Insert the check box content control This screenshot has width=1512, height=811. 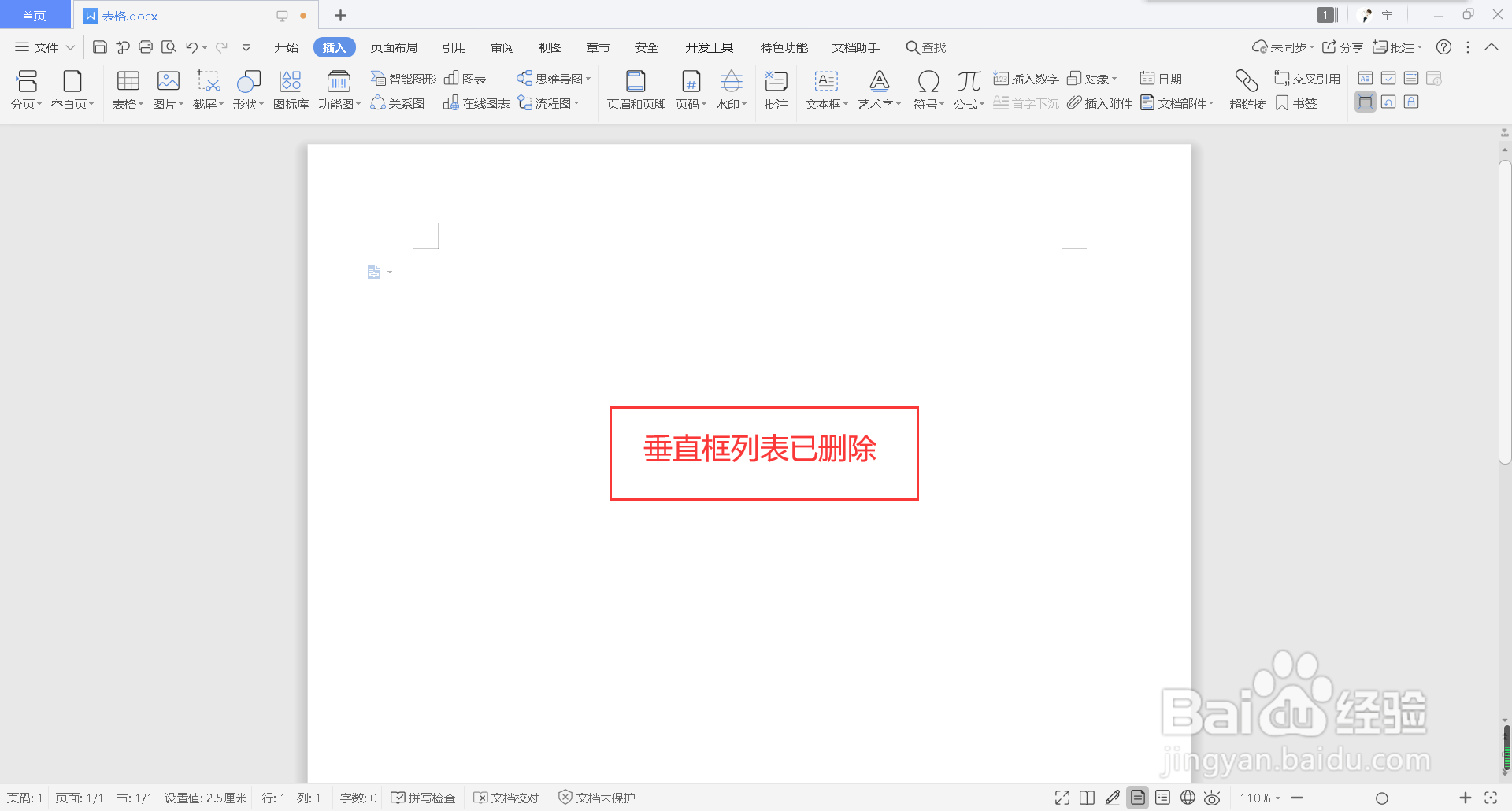[1388, 78]
